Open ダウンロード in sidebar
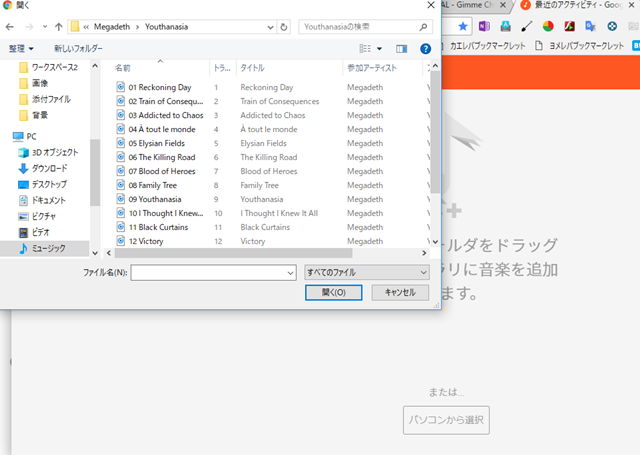 pos(43,168)
